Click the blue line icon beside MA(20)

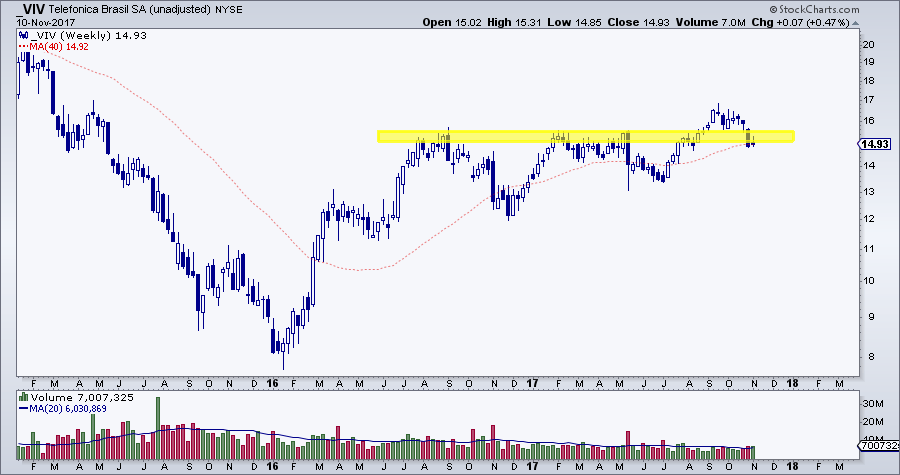(x=24, y=408)
